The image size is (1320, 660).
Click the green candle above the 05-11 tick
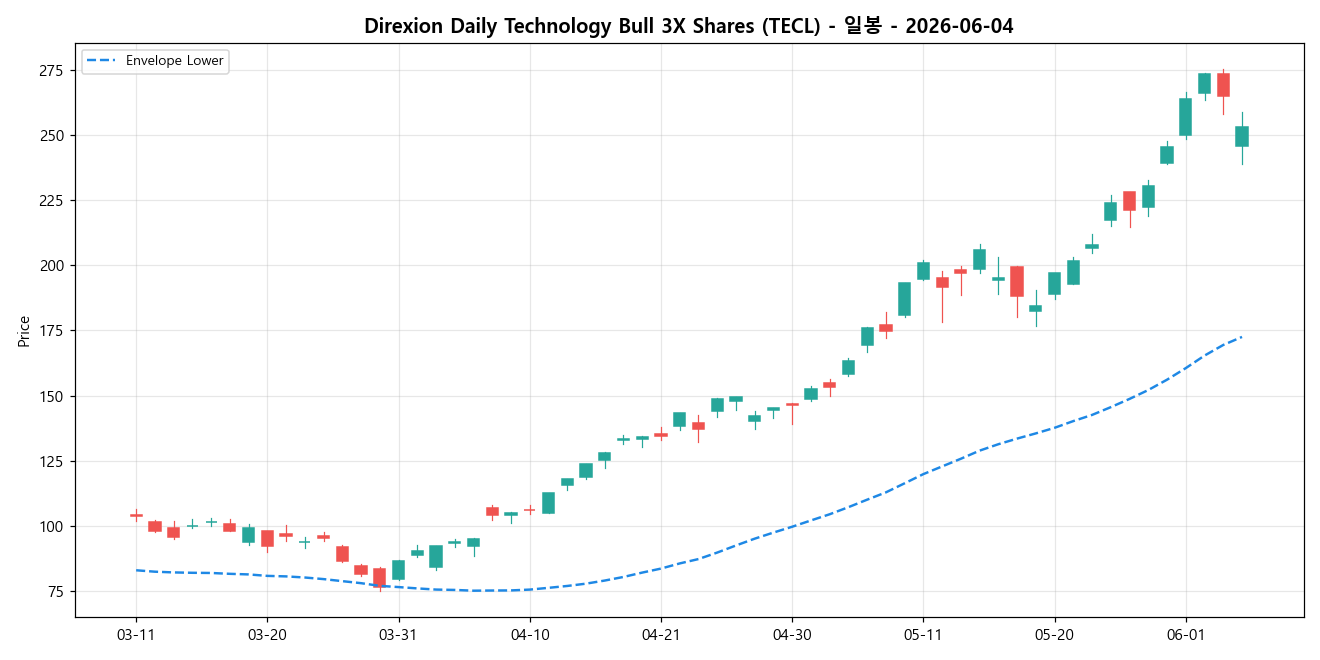[x=923, y=271]
